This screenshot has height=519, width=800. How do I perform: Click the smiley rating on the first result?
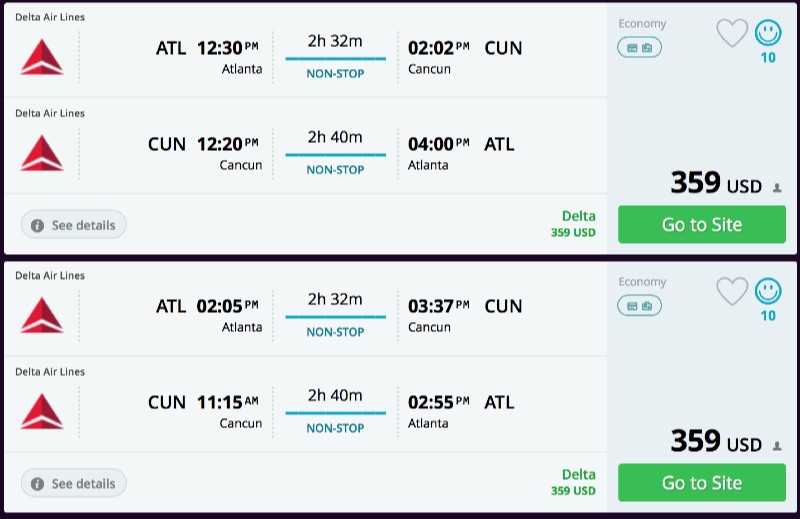click(768, 34)
